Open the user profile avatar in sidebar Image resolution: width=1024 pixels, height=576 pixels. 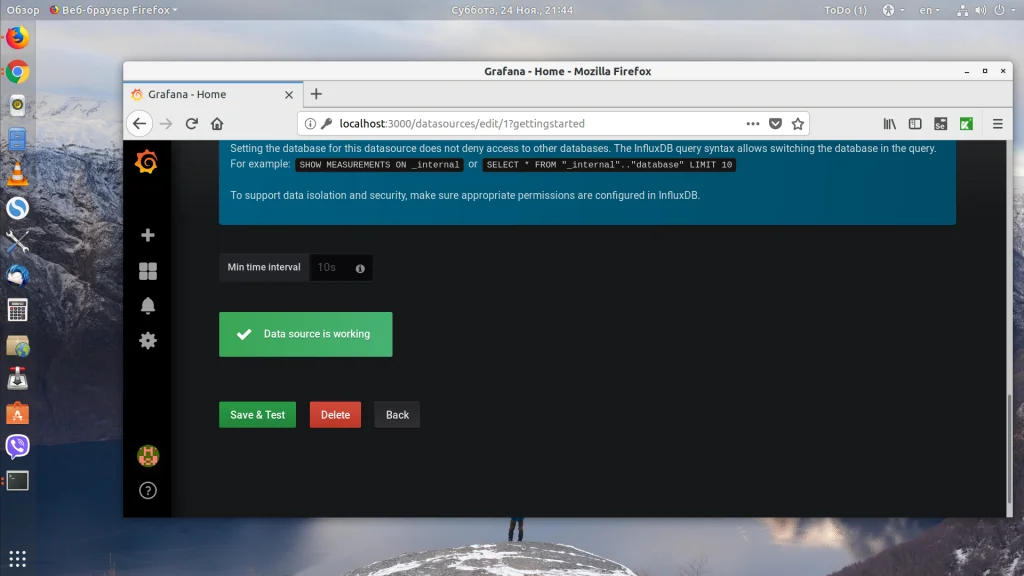[148, 456]
